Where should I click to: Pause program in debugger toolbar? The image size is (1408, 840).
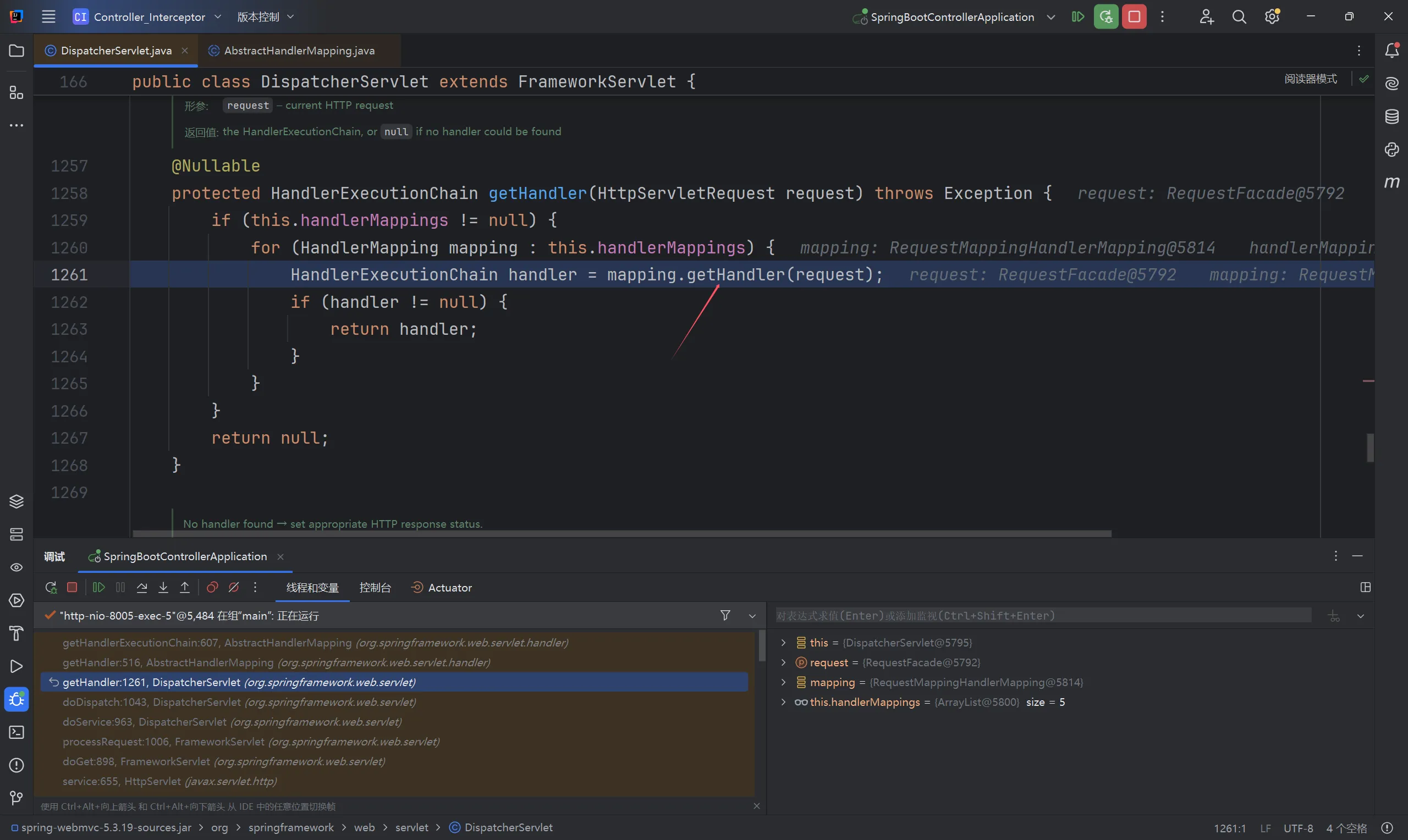[120, 588]
